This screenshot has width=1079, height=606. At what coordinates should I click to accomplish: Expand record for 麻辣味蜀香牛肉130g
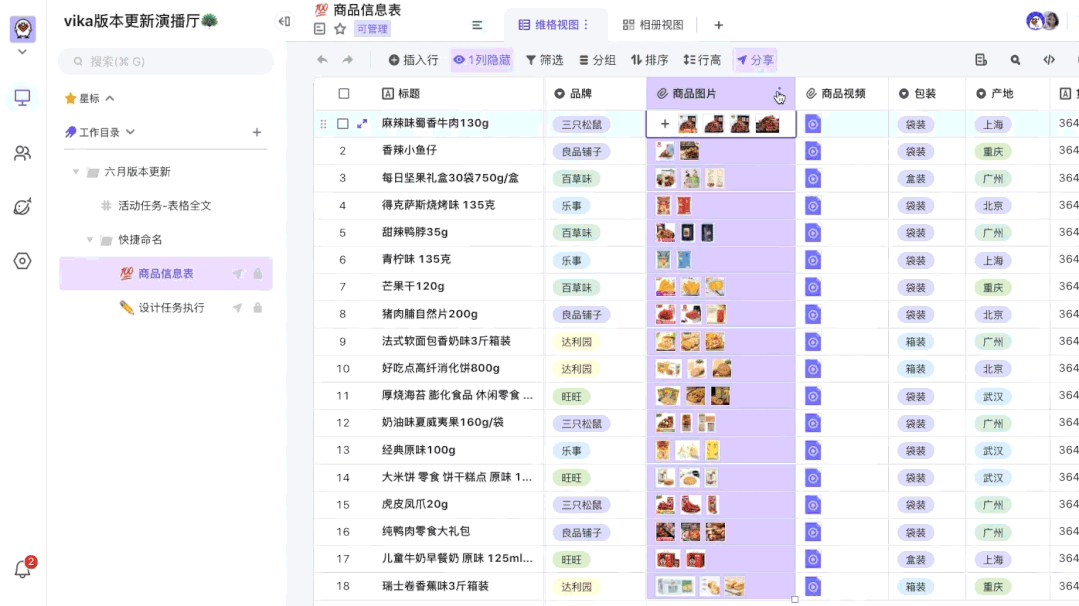click(x=362, y=124)
